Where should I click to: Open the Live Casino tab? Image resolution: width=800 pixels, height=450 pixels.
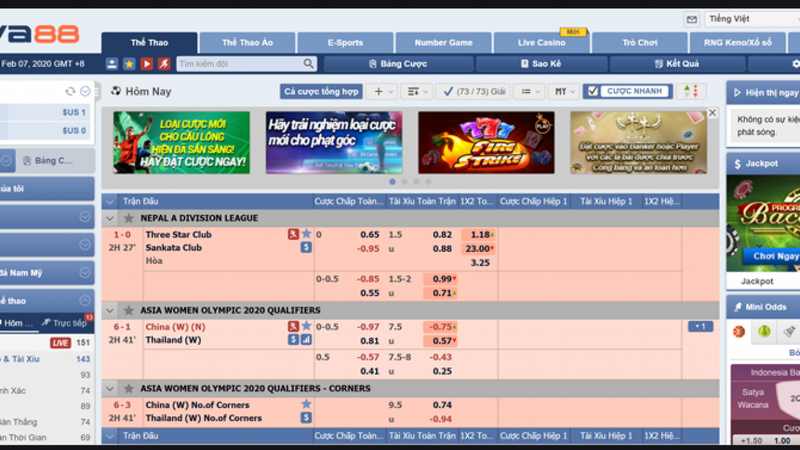tap(541, 43)
